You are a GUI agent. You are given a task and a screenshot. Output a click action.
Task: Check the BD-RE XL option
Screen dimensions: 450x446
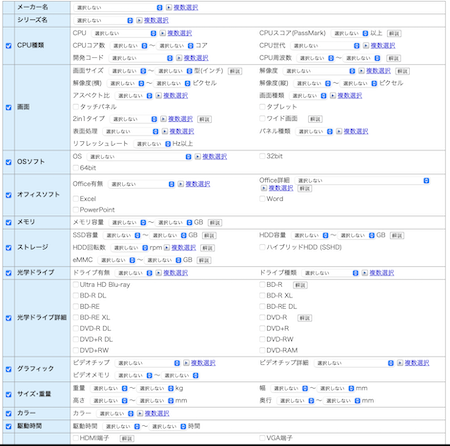[76, 318]
